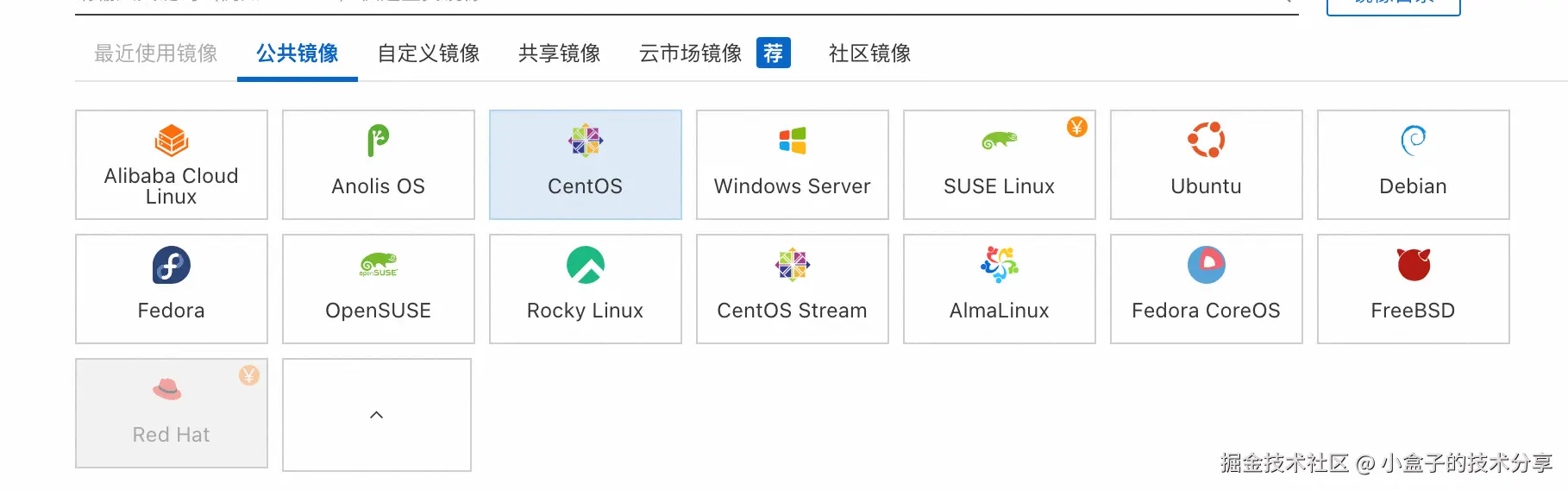Screen dimensions: 1568x490
Task: Choose the Anolis OS logo
Action: click(x=378, y=140)
